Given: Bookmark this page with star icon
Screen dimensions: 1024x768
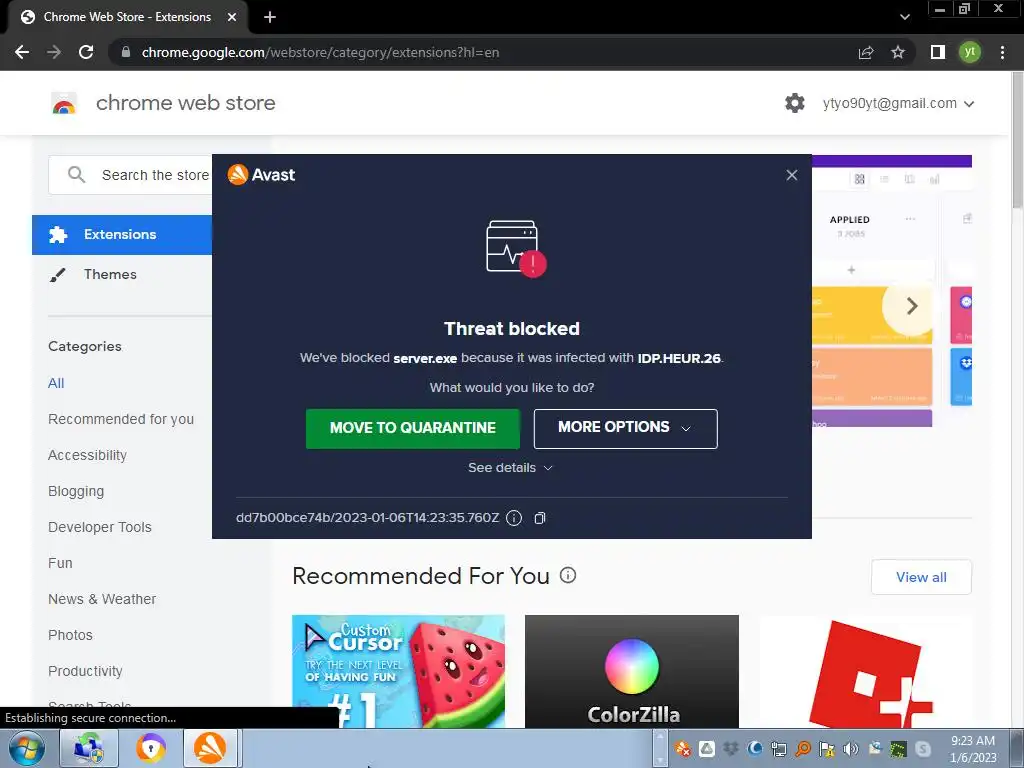Looking at the screenshot, I should coord(898,52).
